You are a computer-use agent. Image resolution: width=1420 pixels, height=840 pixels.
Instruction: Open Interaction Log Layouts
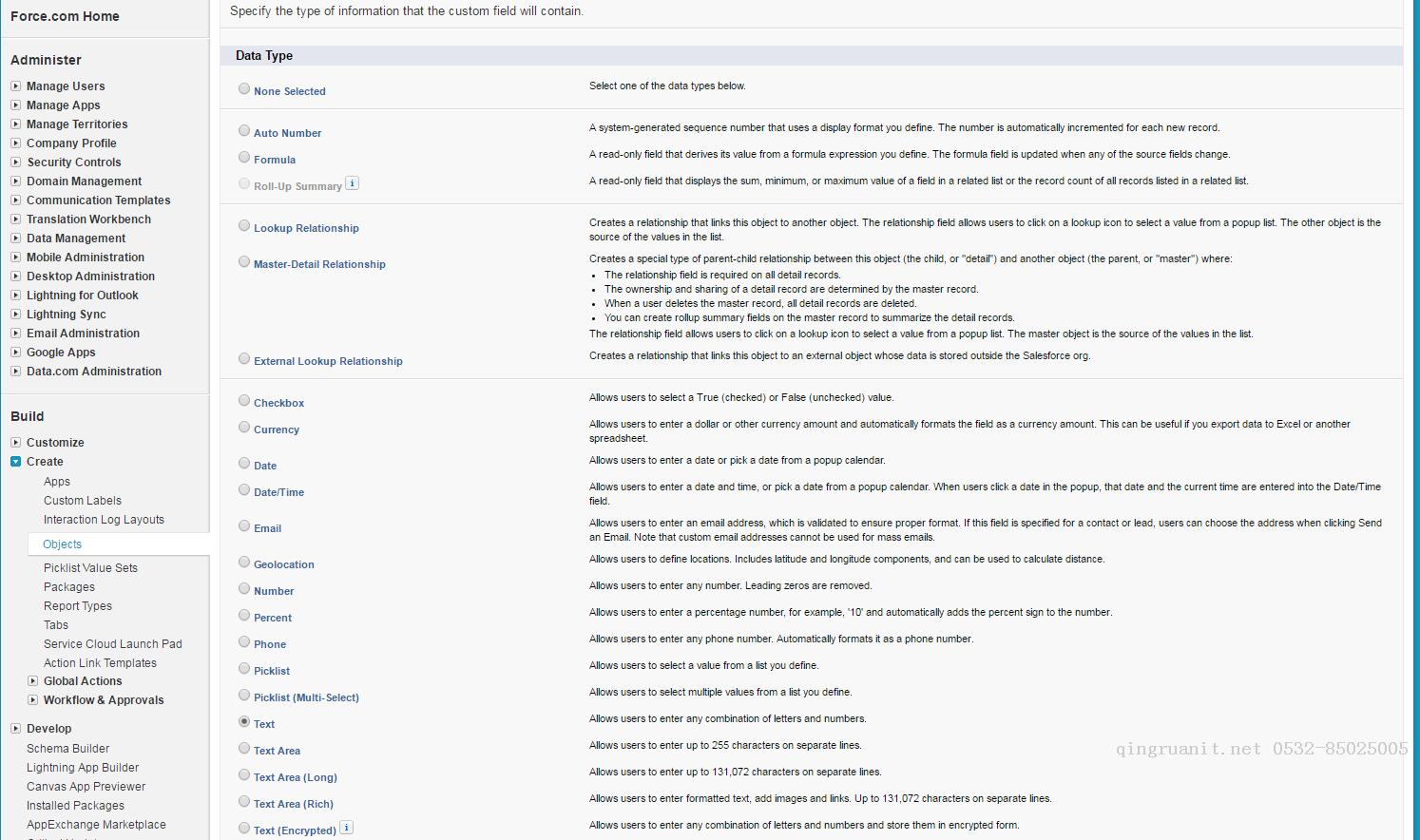click(104, 520)
